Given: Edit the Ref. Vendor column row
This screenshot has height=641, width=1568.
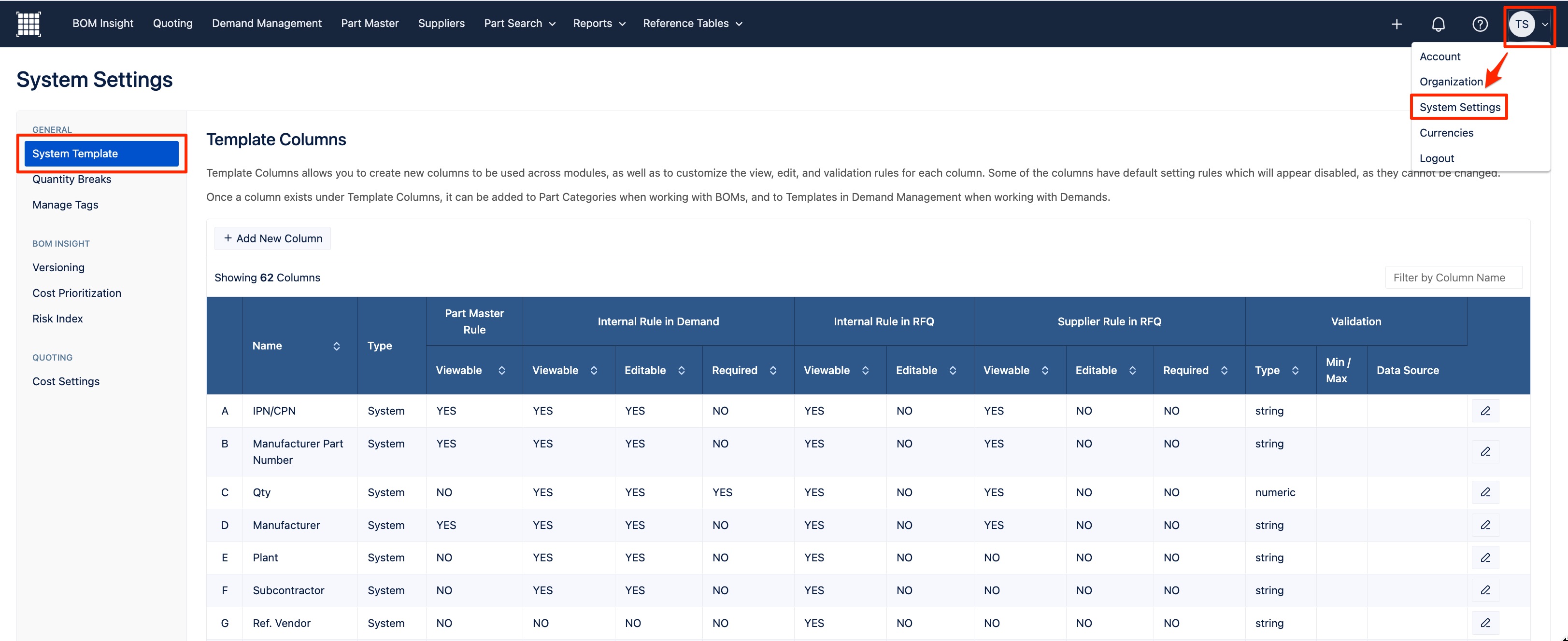Looking at the screenshot, I should [x=1485, y=623].
